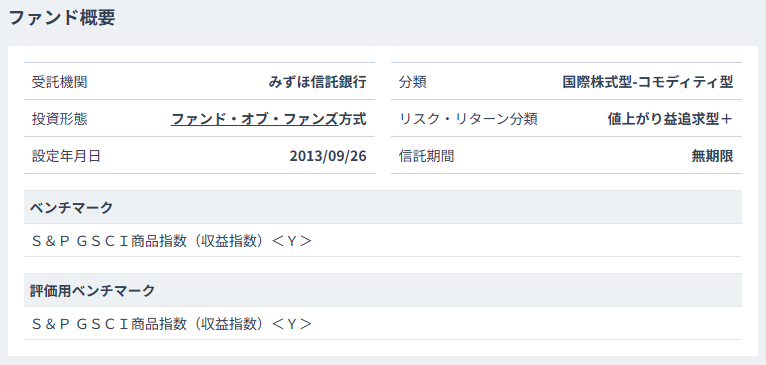Select the 無期限 trust period value
The width and height of the screenshot is (766, 365).
pyautogui.click(x=712, y=156)
